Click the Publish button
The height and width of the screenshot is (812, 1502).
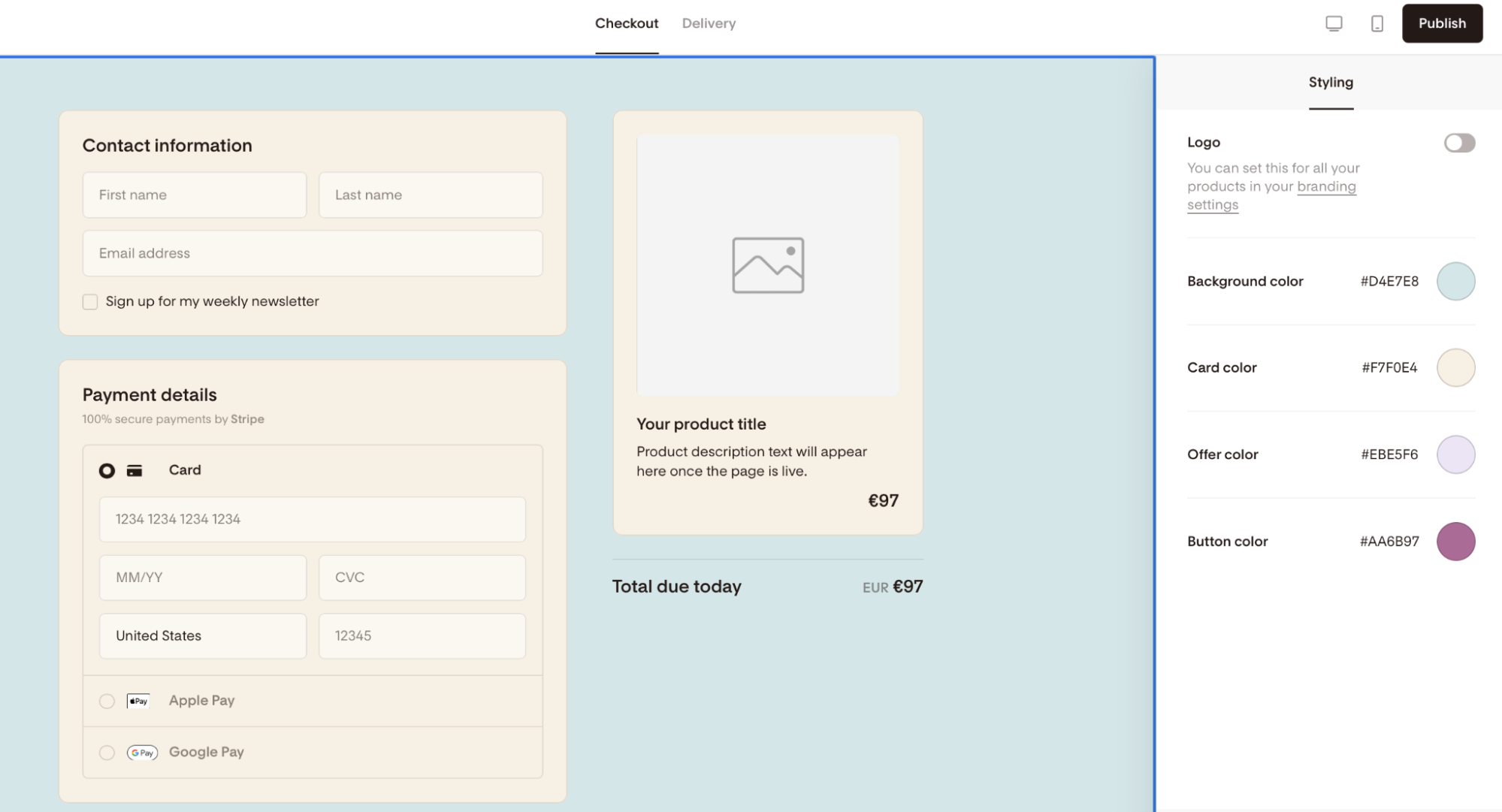click(x=1442, y=23)
